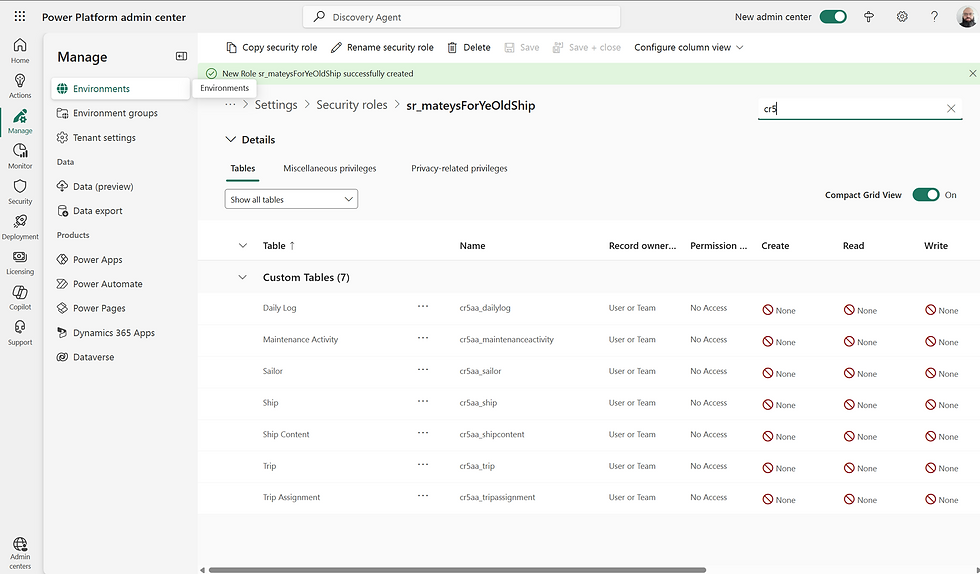Open Deployment in the left rail
980x574 pixels.
click(20, 227)
